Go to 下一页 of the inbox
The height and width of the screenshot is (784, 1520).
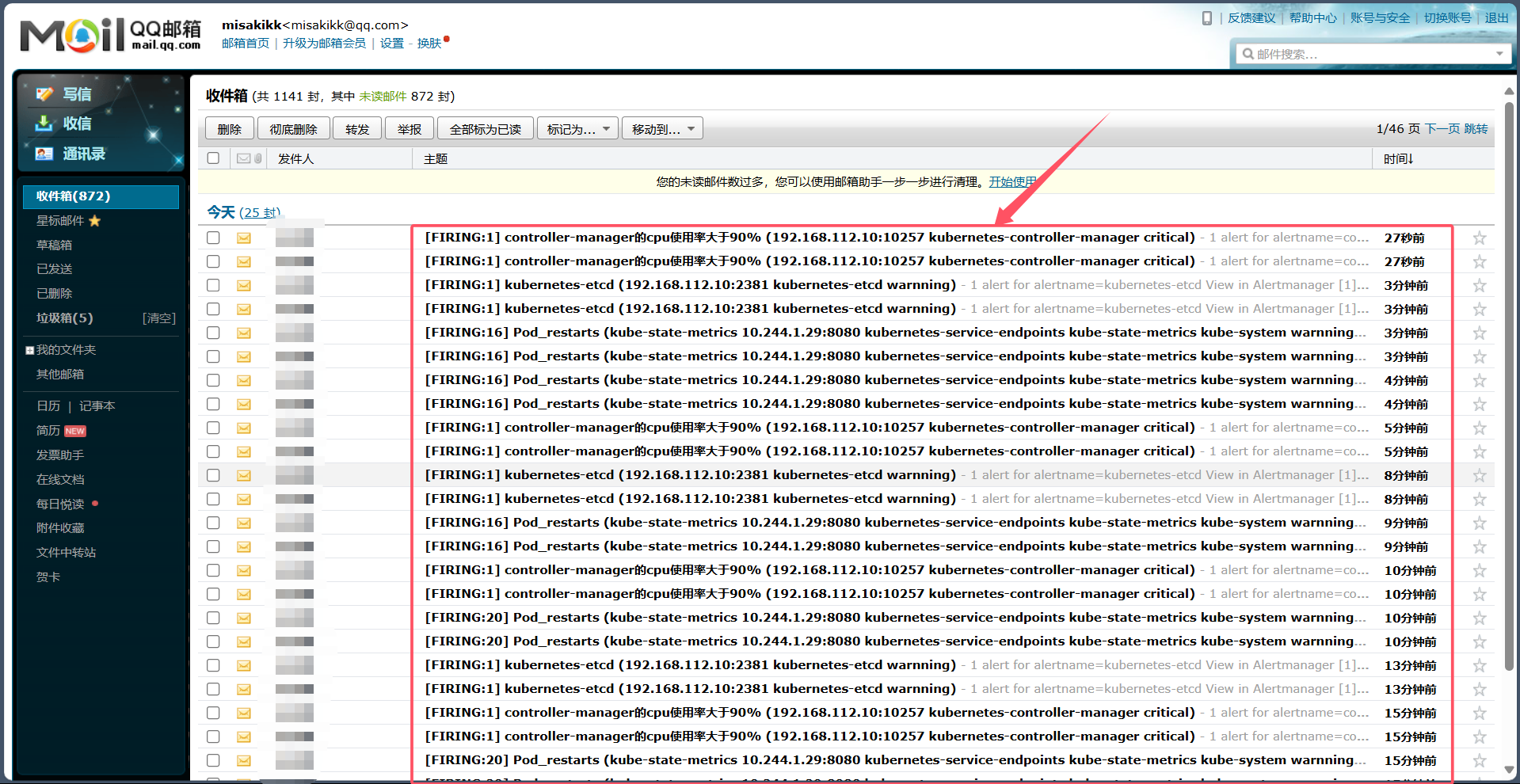click(x=1442, y=129)
